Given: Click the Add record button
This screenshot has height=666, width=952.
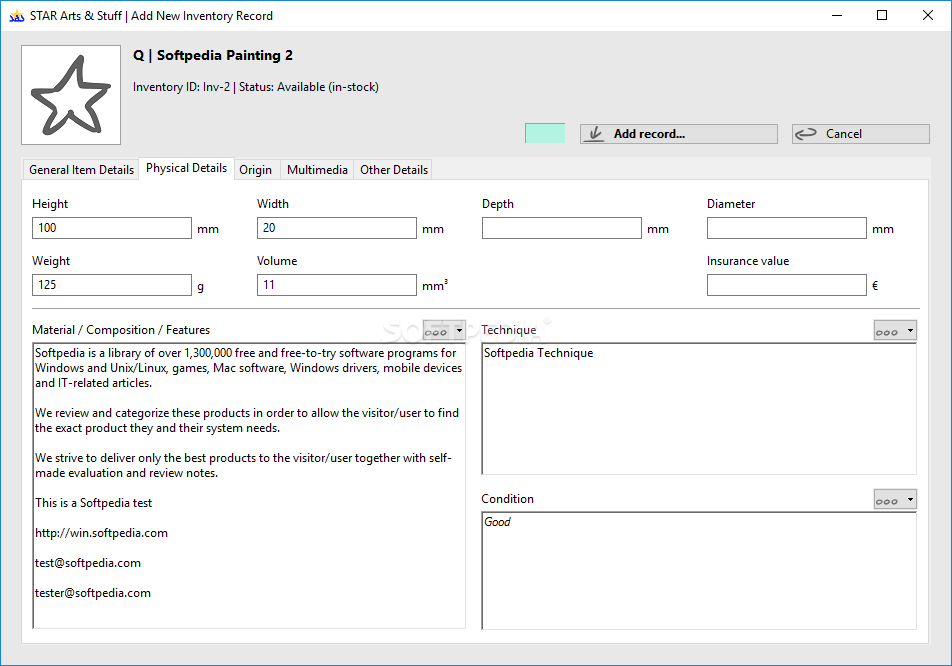Looking at the screenshot, I should 678,134.
